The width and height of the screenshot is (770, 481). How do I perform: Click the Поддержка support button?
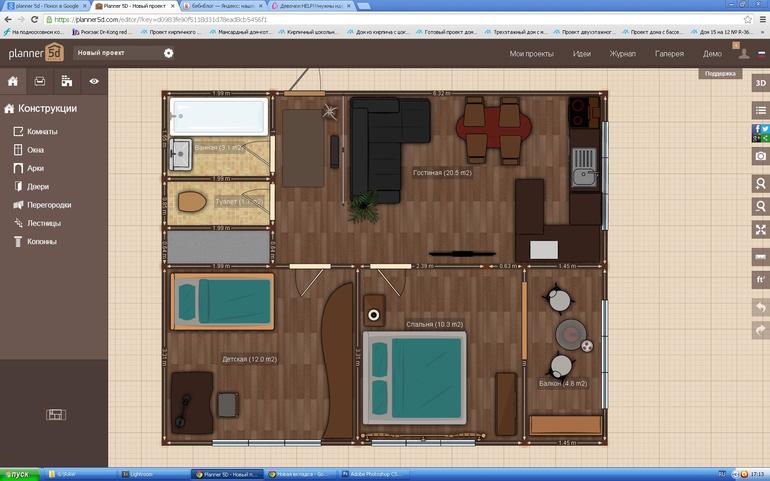pyautogui.click(x=720, y=74)
